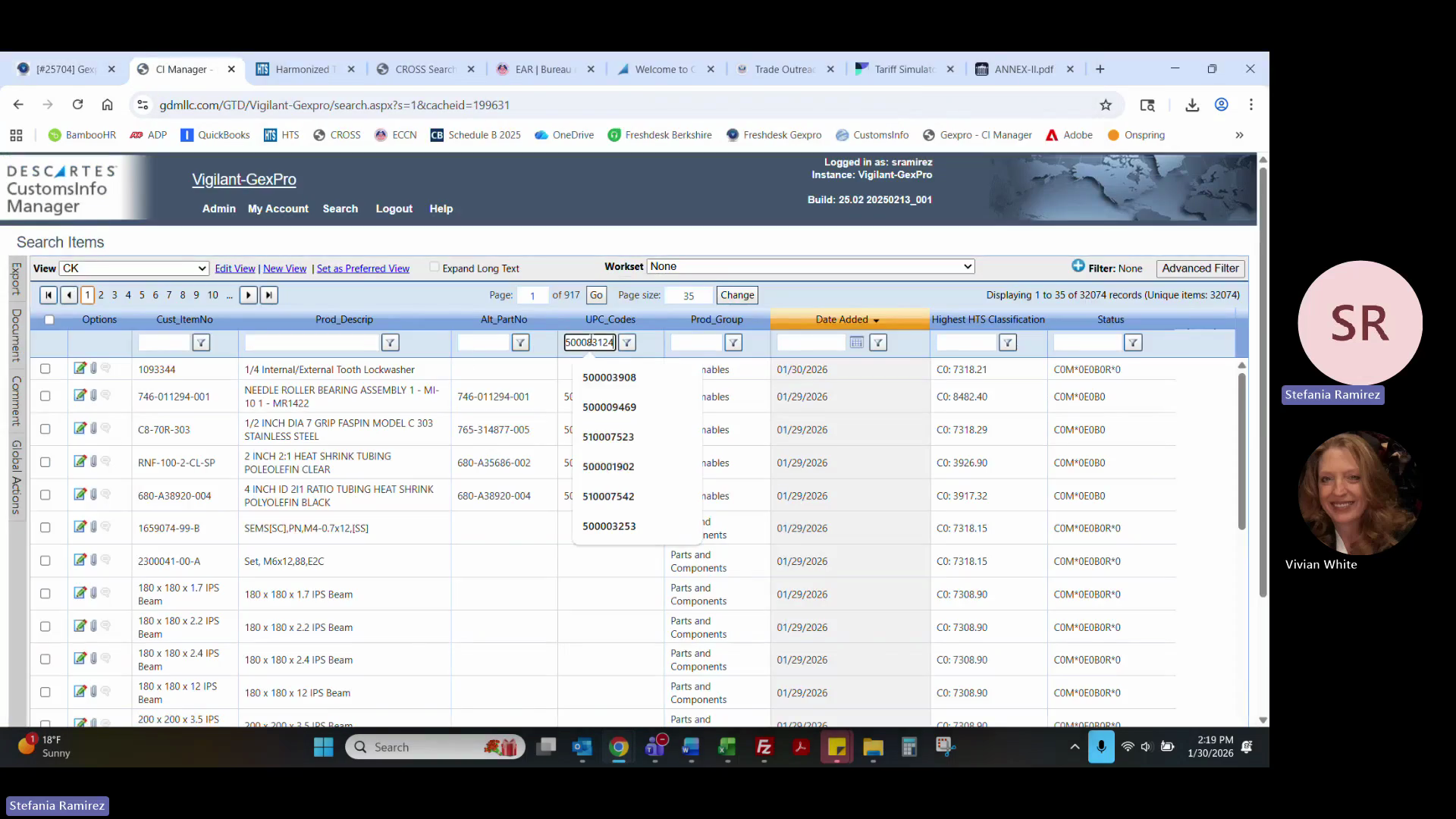
Task: Click the attachment paperclip icon for item 746-011294-001
Action: pyautogui.click(x=93, y=395)
